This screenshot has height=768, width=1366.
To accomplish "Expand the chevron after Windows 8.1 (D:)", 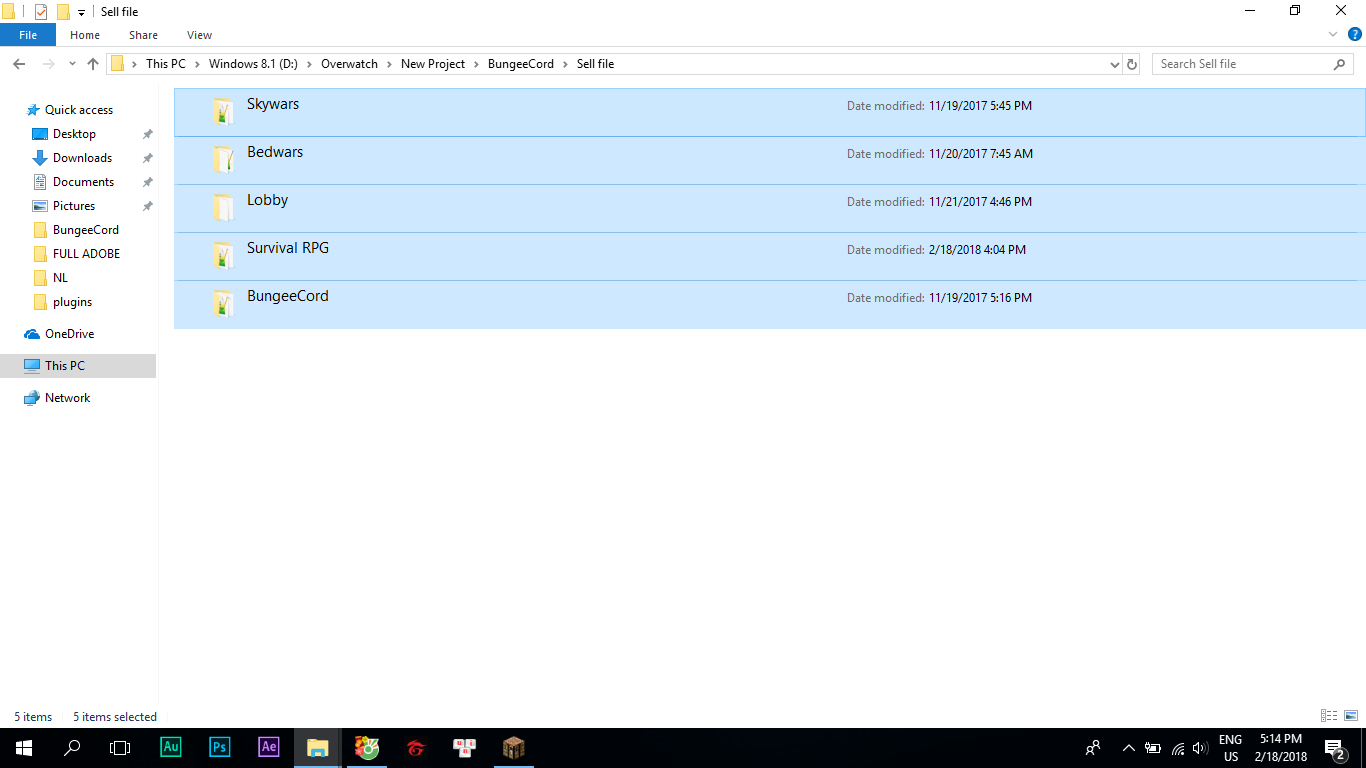I will click(310, 64).
